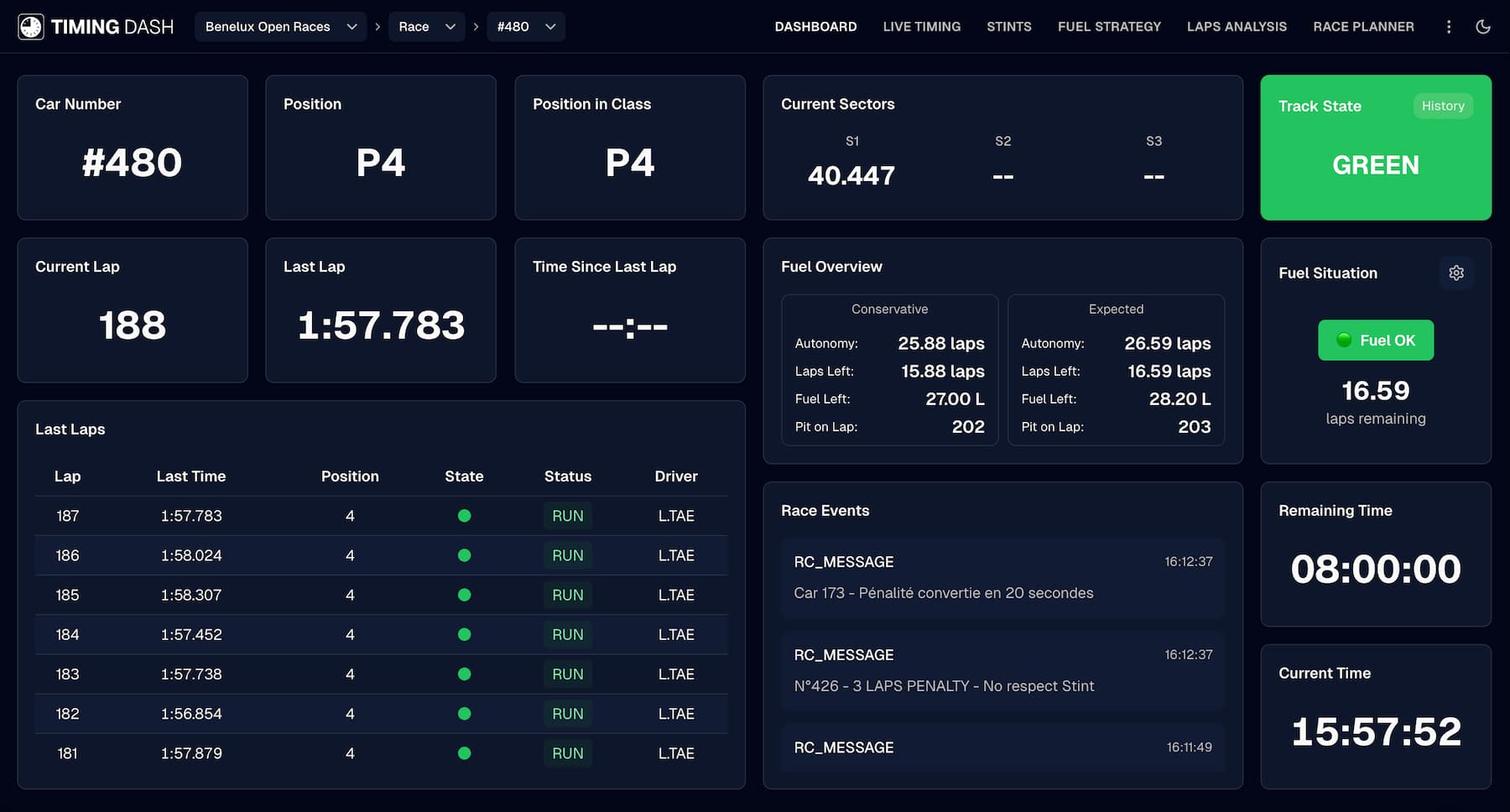Click the state dot on lap 184 row
This screenshot has width=1510, height=812.
[x=464, y=634]
